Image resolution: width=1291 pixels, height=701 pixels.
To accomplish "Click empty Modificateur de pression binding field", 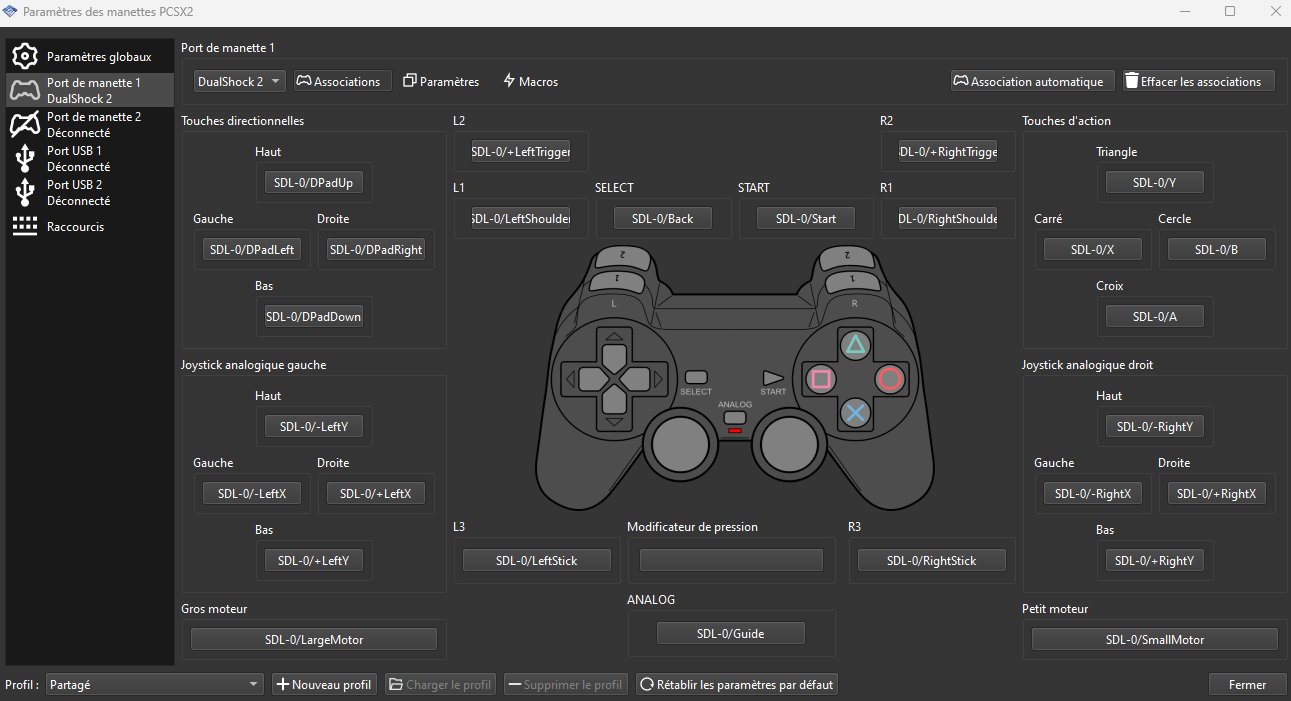I will (731, 560).
